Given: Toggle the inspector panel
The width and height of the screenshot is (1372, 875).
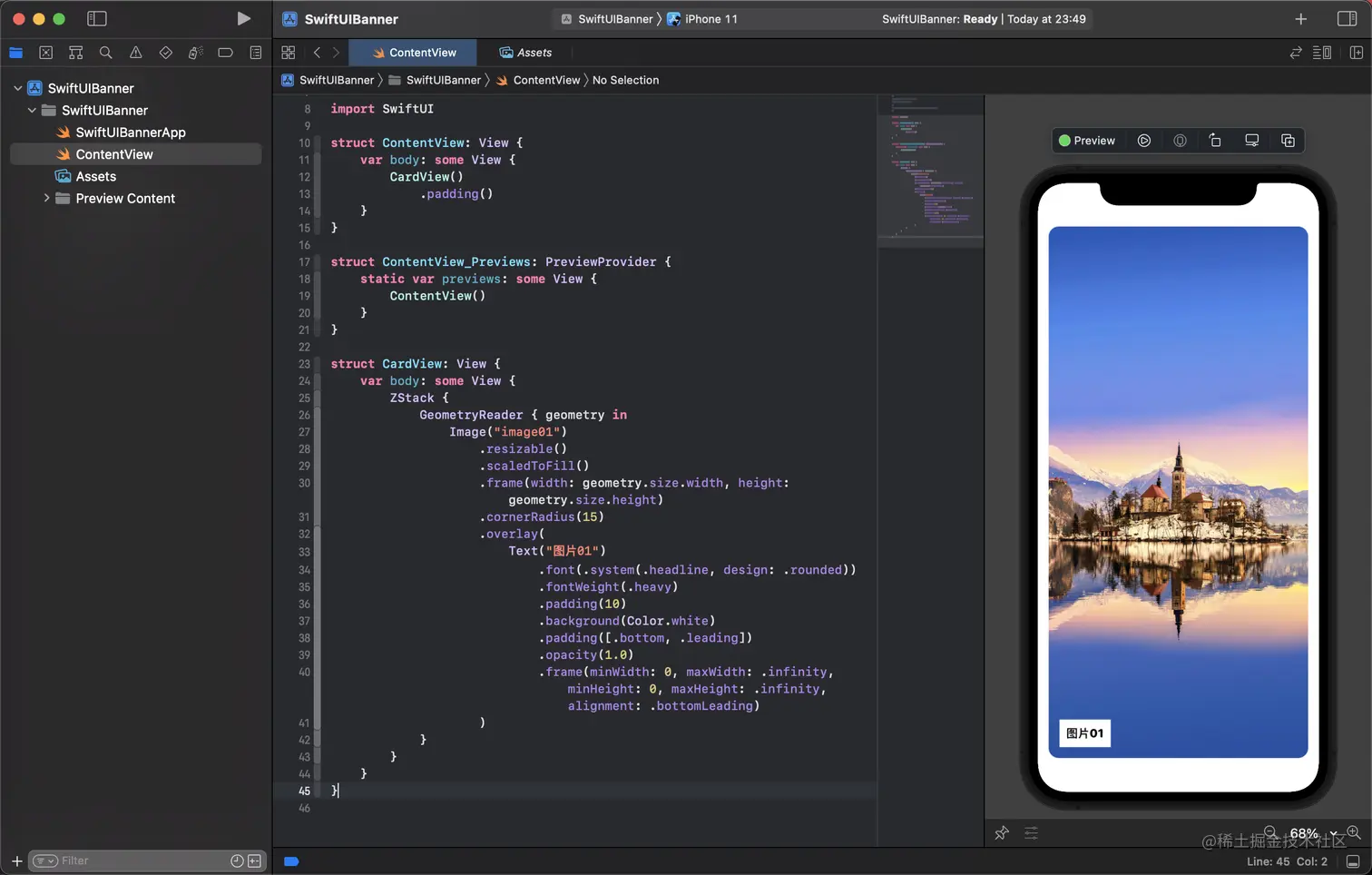Looking at the screenshot, I should click(1347, 18).
